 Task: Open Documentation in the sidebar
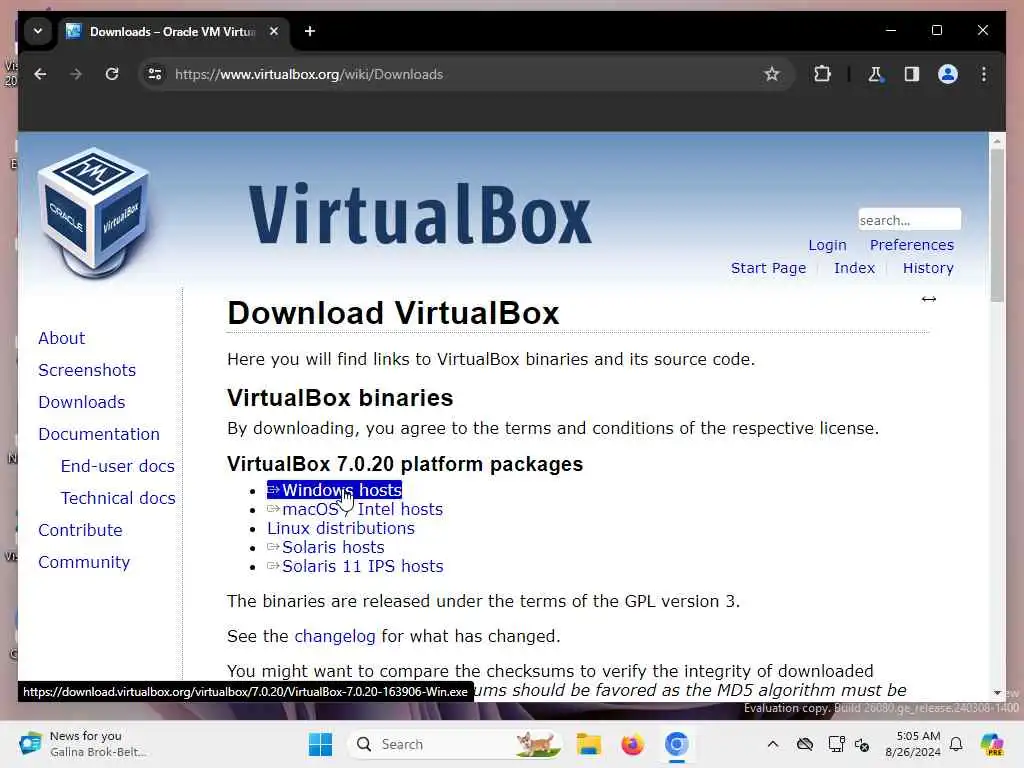99,434
